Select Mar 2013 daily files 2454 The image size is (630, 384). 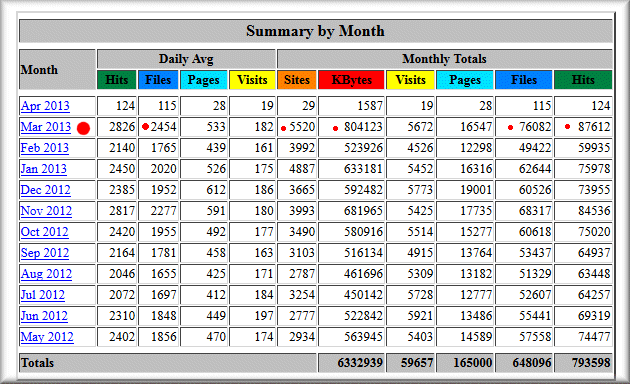(x=164, y=127)
